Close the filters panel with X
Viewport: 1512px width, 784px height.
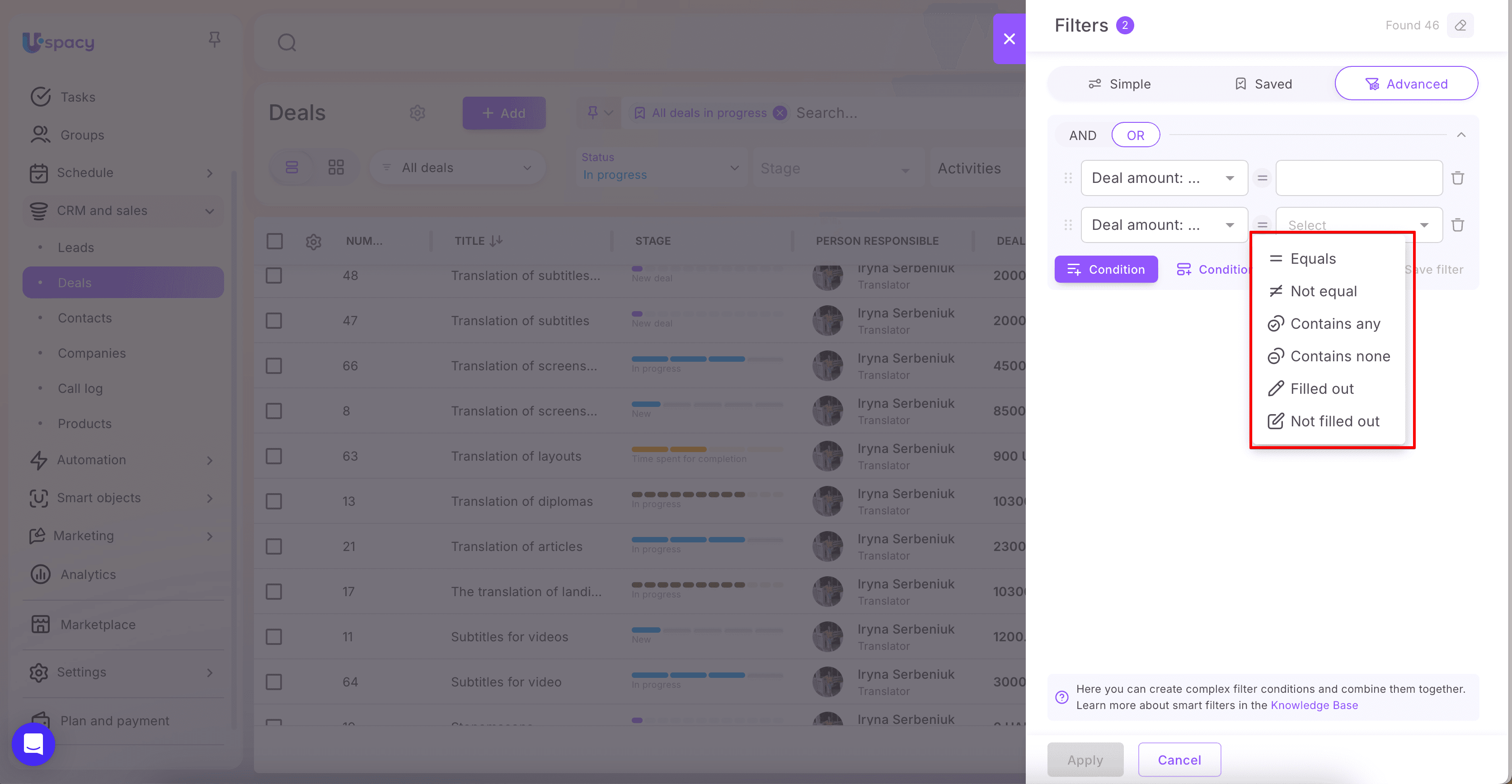point(1009,39)
